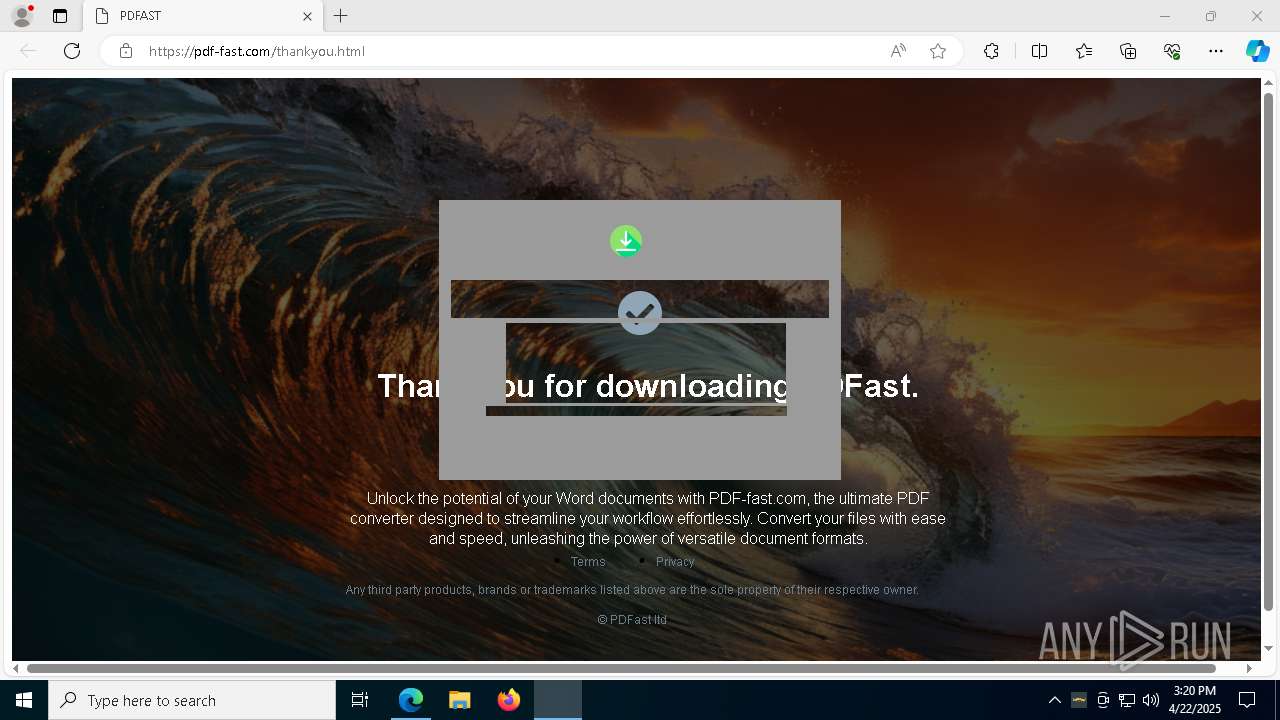Image resolution: width=1280 pixels, height=720 pixels.
Task: Launch Firefox from the taskbar
Action: tap(508, 700)
